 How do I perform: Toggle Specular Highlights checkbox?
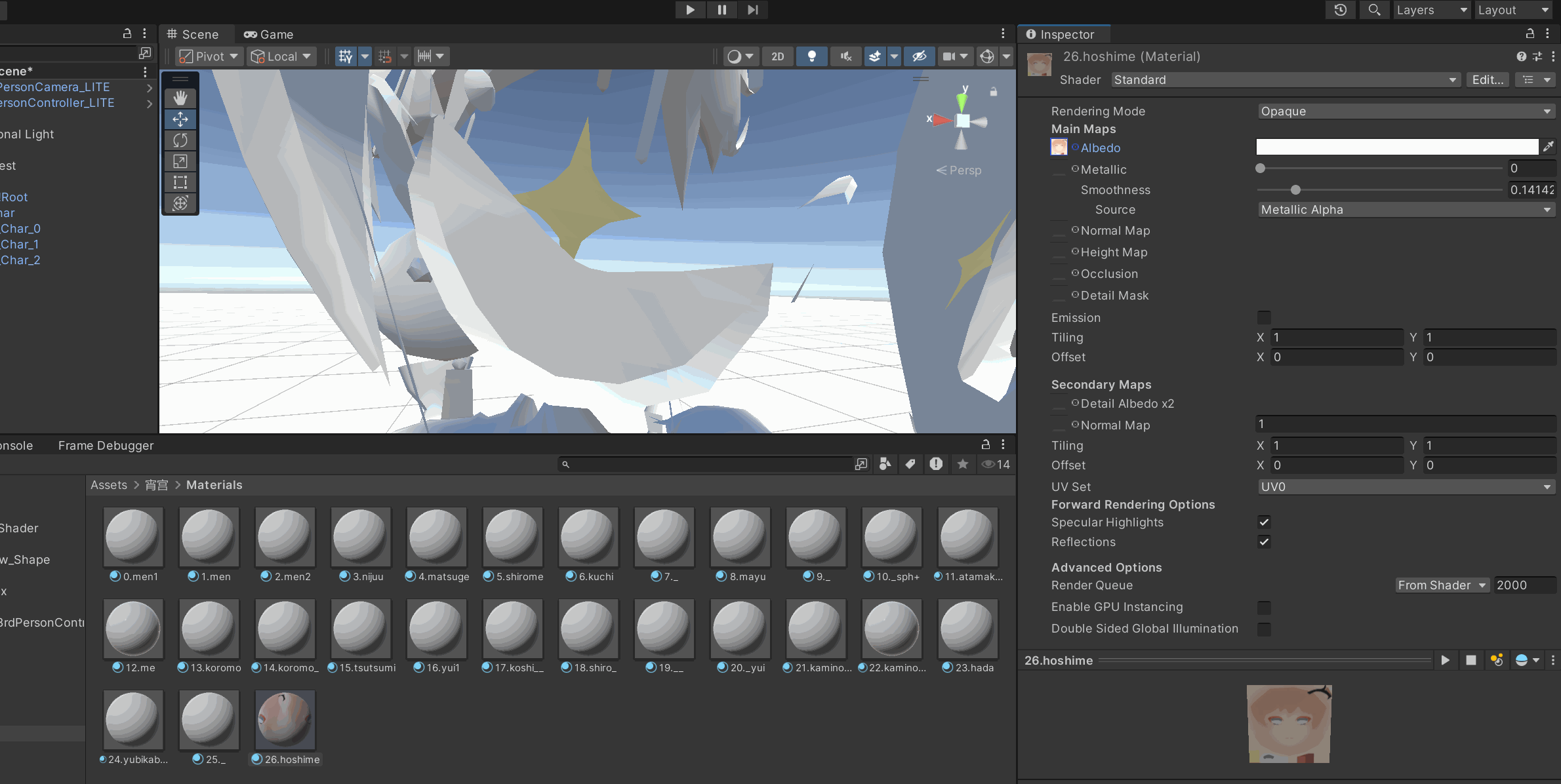click(x=1264, y=522)
